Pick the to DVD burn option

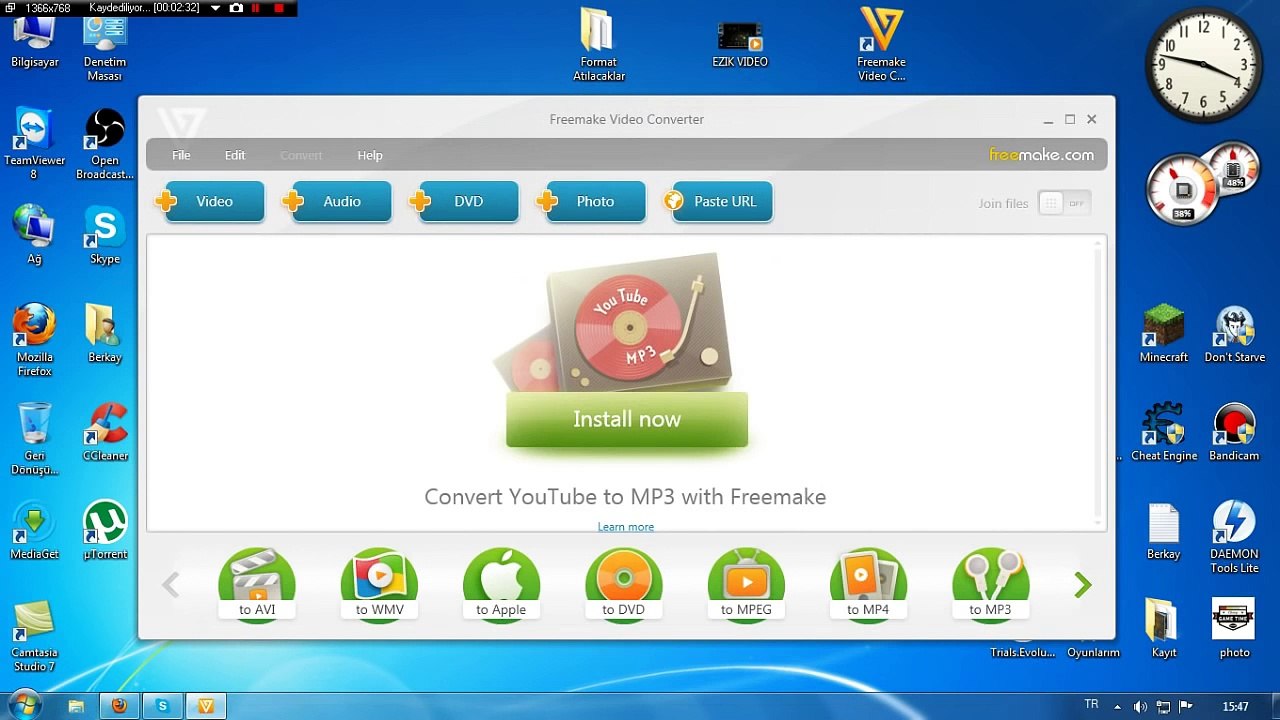tap(623, 584)
